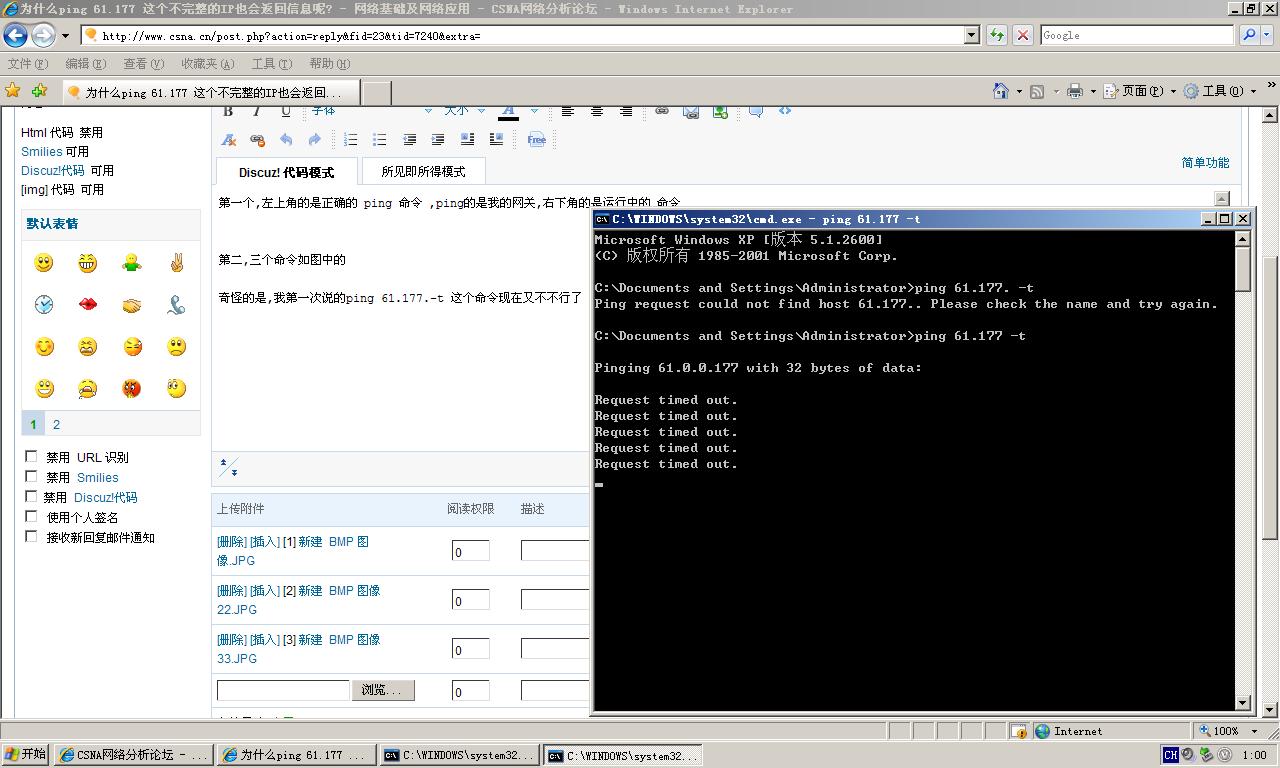Viewport: 1280px width, 768px height.
Task: Insert a hyperlink using the chain icon
Action: tap(661, 111)
